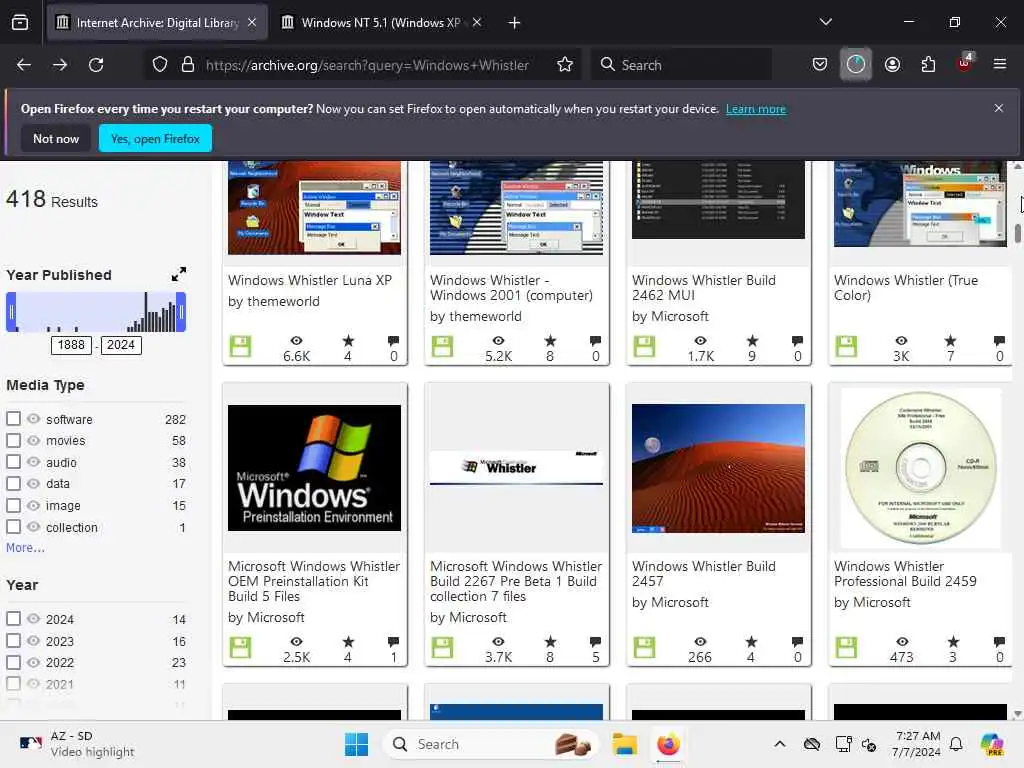Reload the current page
Screen dimensions: 1024x768
(x=96, y=65)
